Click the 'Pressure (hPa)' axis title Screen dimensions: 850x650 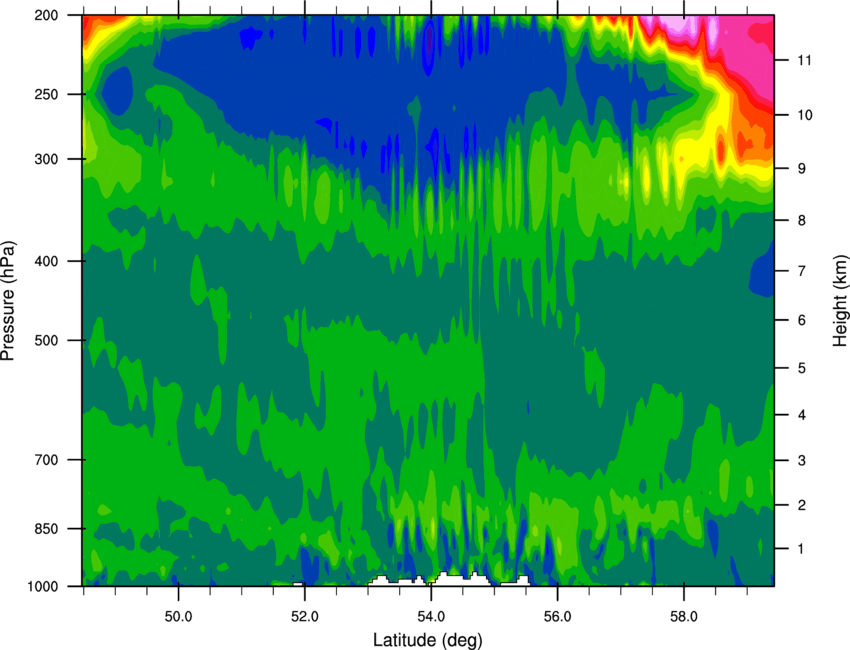tap(8, 300)
